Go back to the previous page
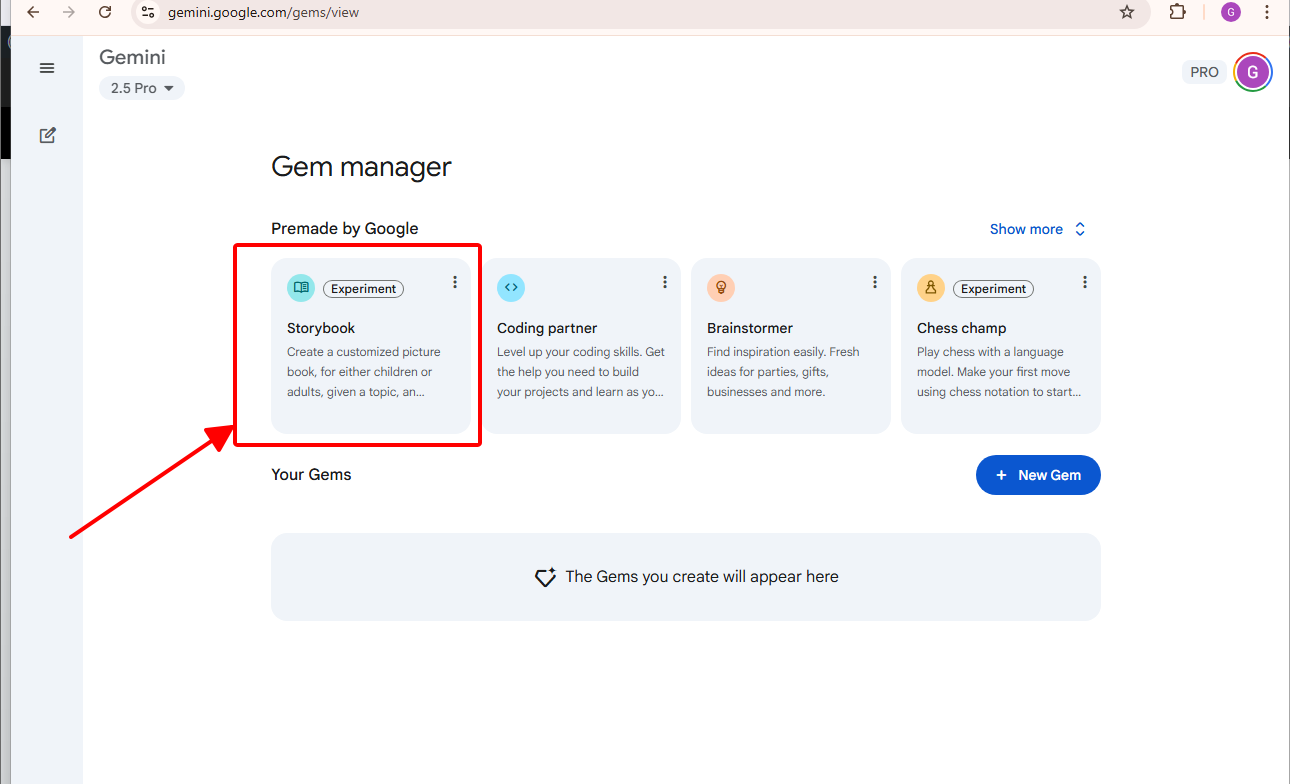The height and width of the screenshot is (784, 1290). point(33,12)
